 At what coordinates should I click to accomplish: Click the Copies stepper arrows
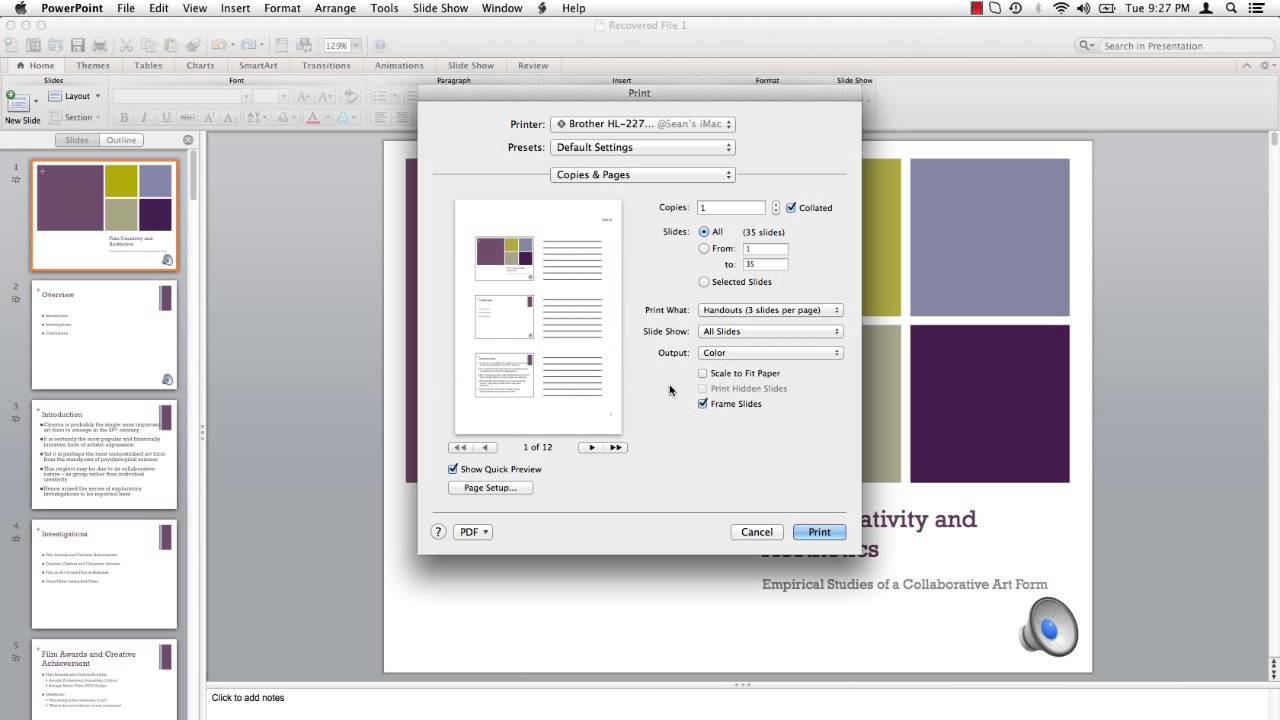click(x=775, y=208)
